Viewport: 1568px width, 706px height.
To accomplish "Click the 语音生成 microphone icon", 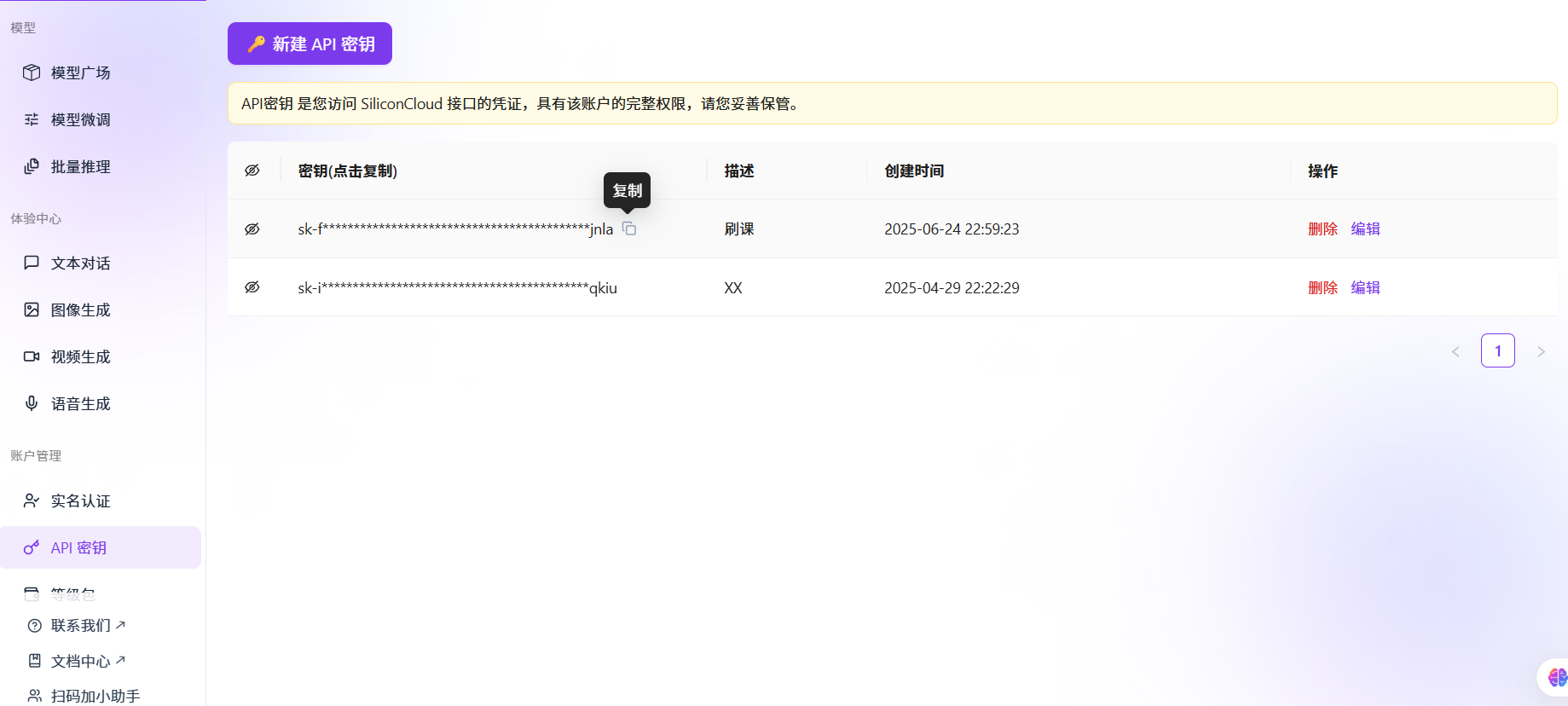I will click(x=32, y=403).
